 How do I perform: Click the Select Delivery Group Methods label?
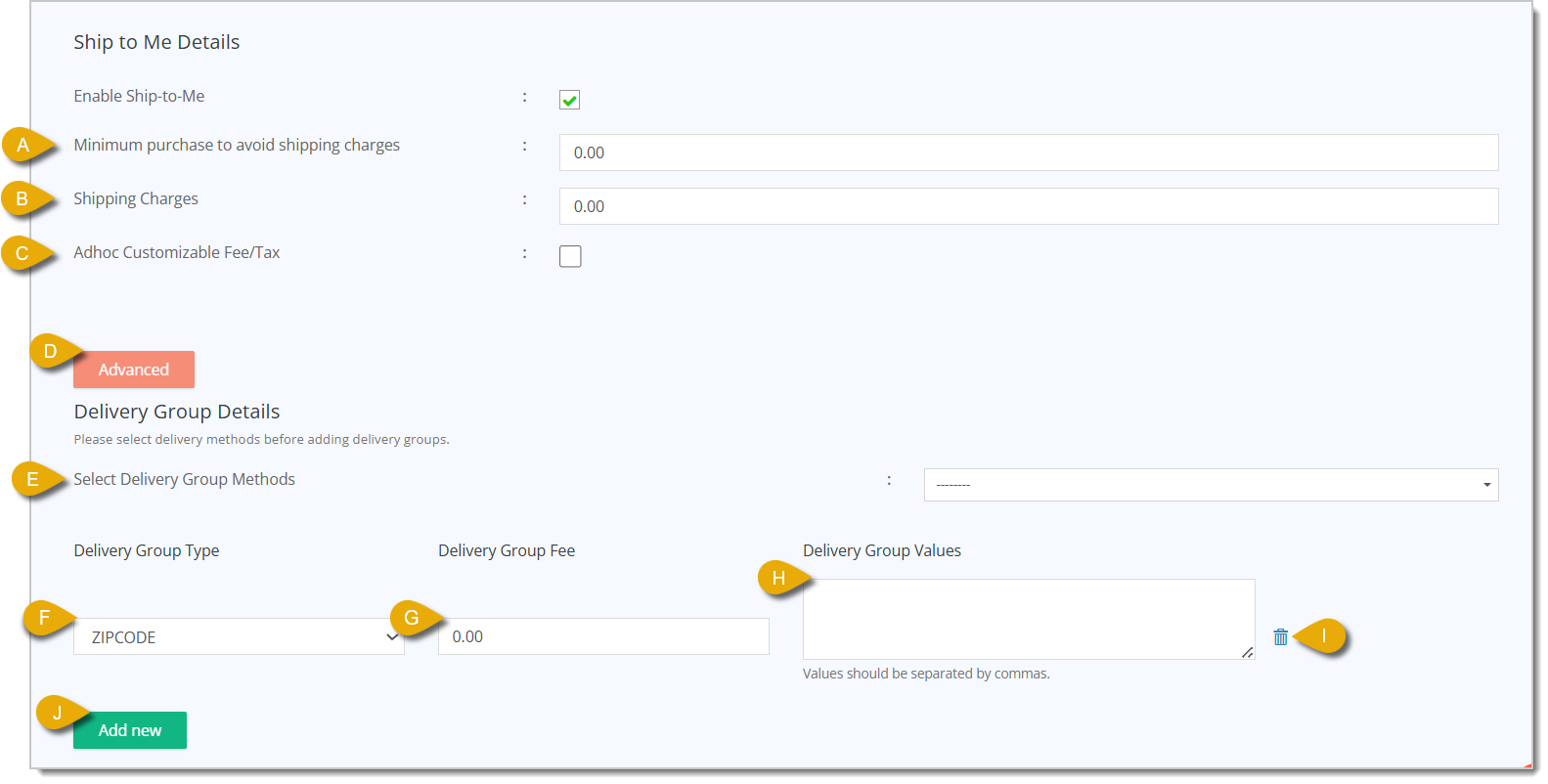click(184, 479)
